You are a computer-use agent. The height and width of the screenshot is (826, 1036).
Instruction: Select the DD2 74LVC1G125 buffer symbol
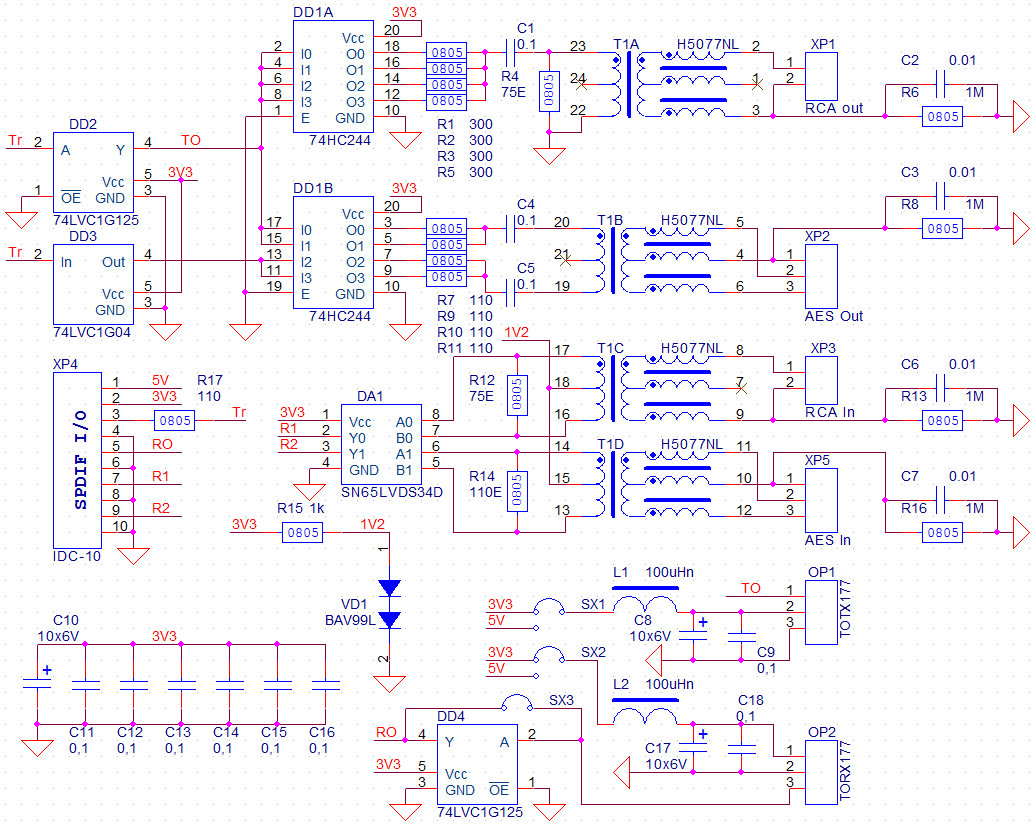tap(93, 172)
